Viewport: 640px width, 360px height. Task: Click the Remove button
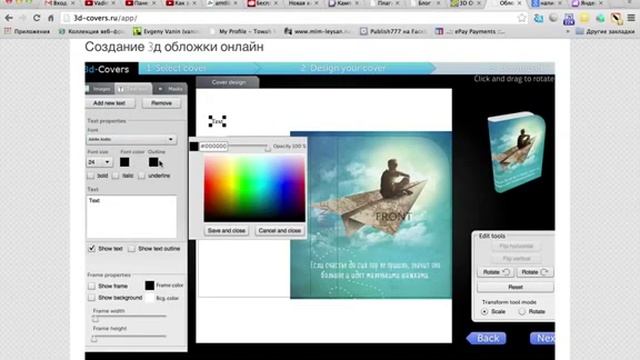(161, 103)
